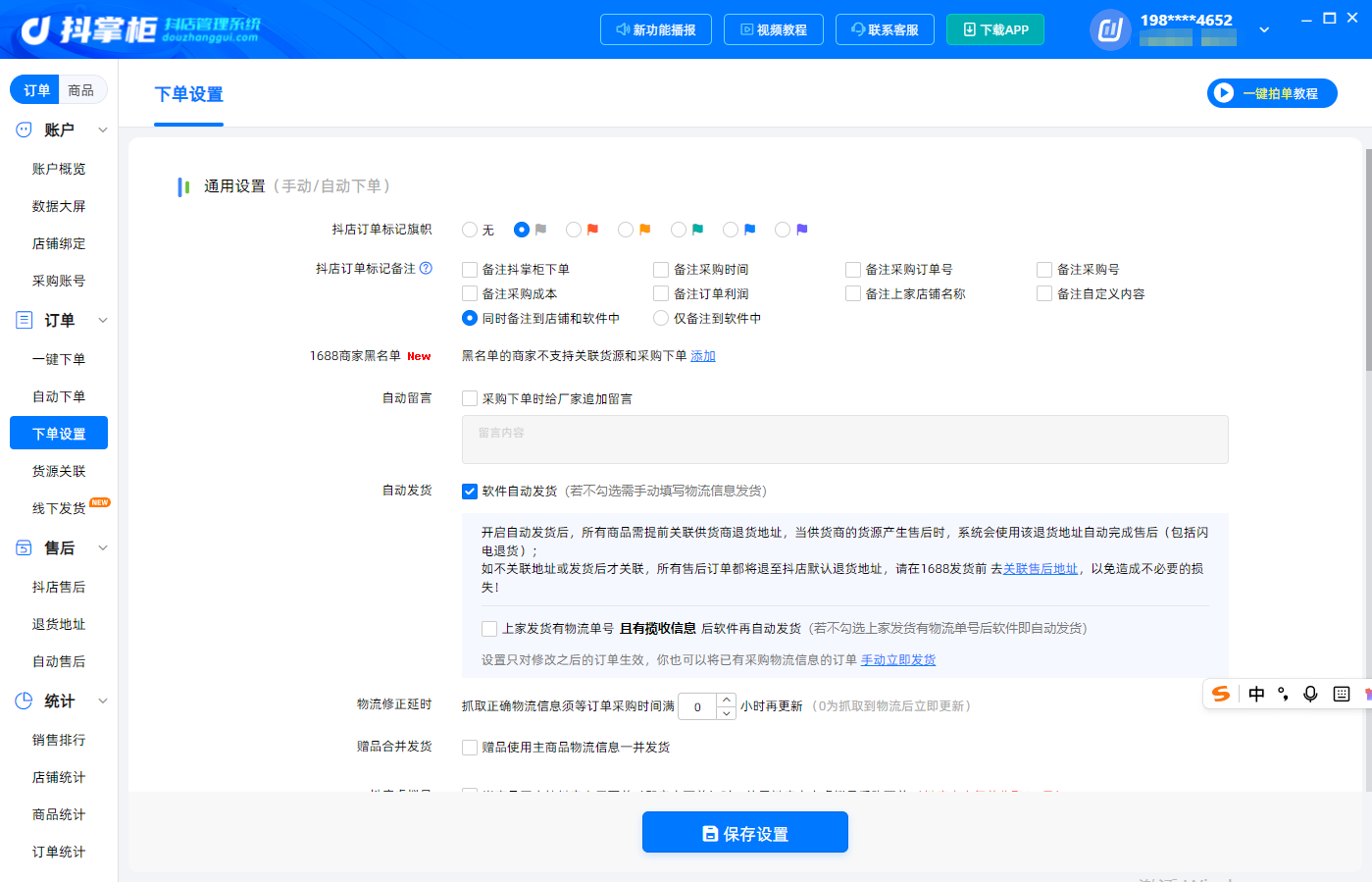Collapse the 售后 sidebar section chevron

(103, 547)
